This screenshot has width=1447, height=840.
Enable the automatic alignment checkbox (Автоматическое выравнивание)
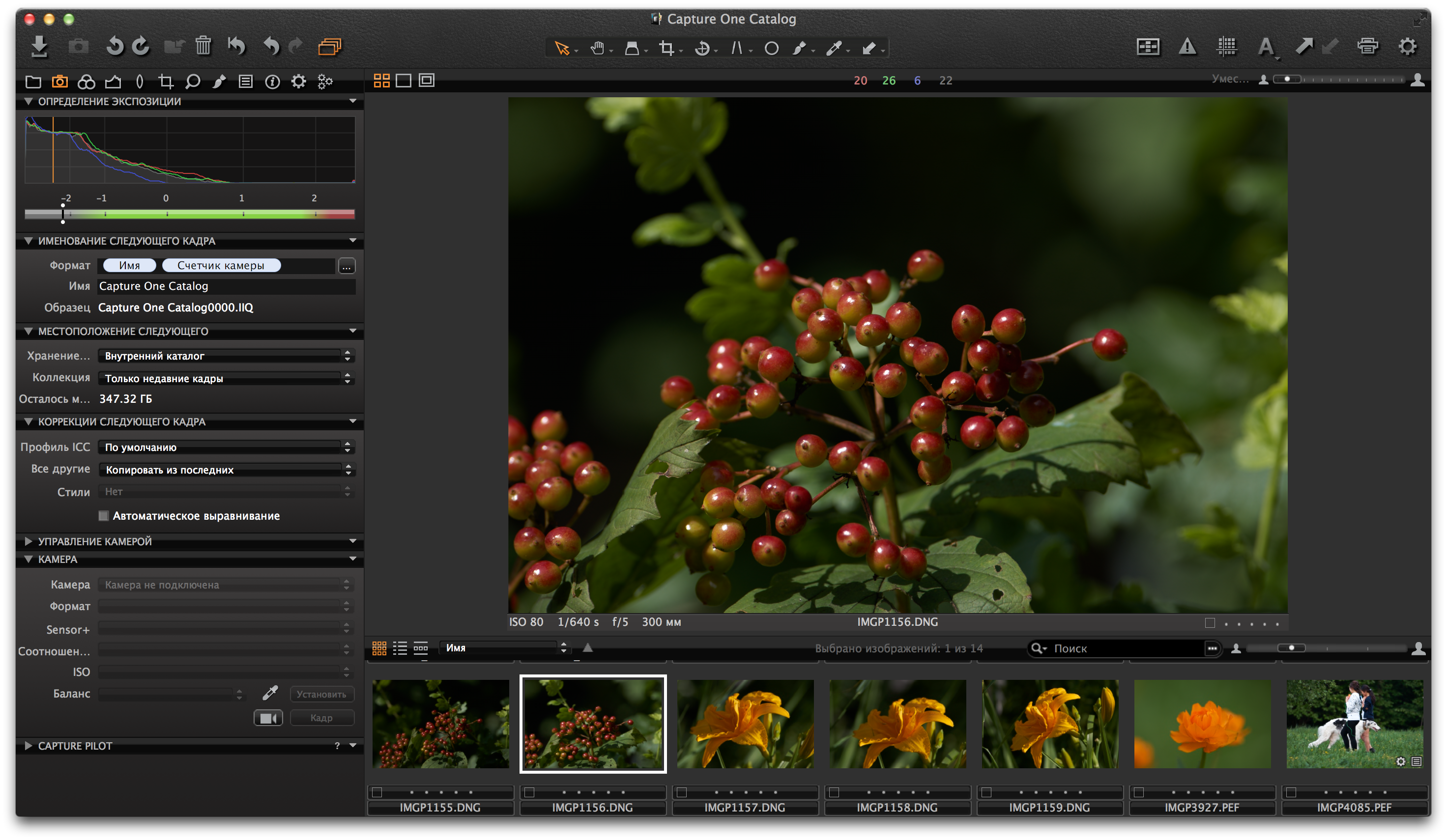104,515
